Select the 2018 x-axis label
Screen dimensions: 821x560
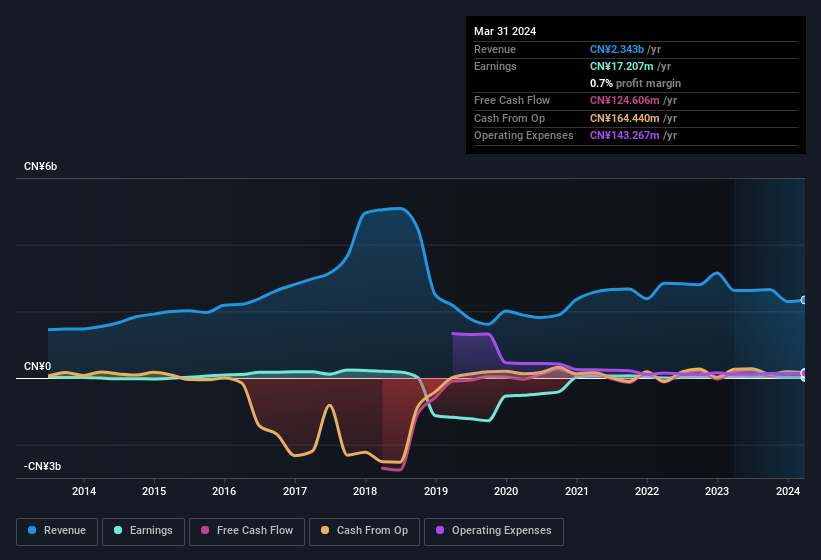click(365, 491)
